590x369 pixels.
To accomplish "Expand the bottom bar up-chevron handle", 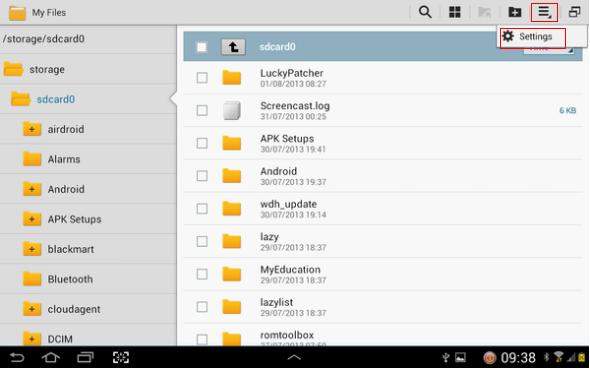I will point(294,357).
